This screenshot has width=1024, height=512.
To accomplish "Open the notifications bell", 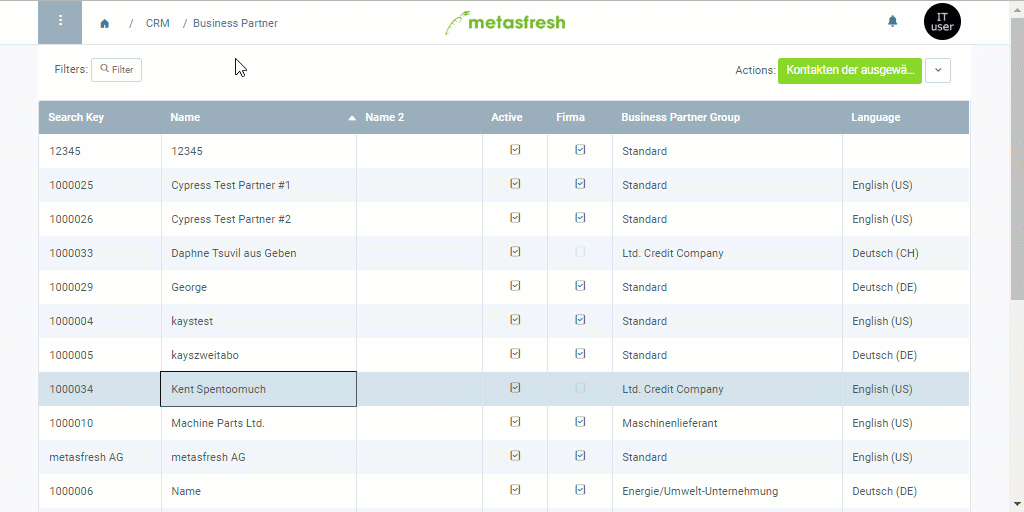I will pos(893,21).
